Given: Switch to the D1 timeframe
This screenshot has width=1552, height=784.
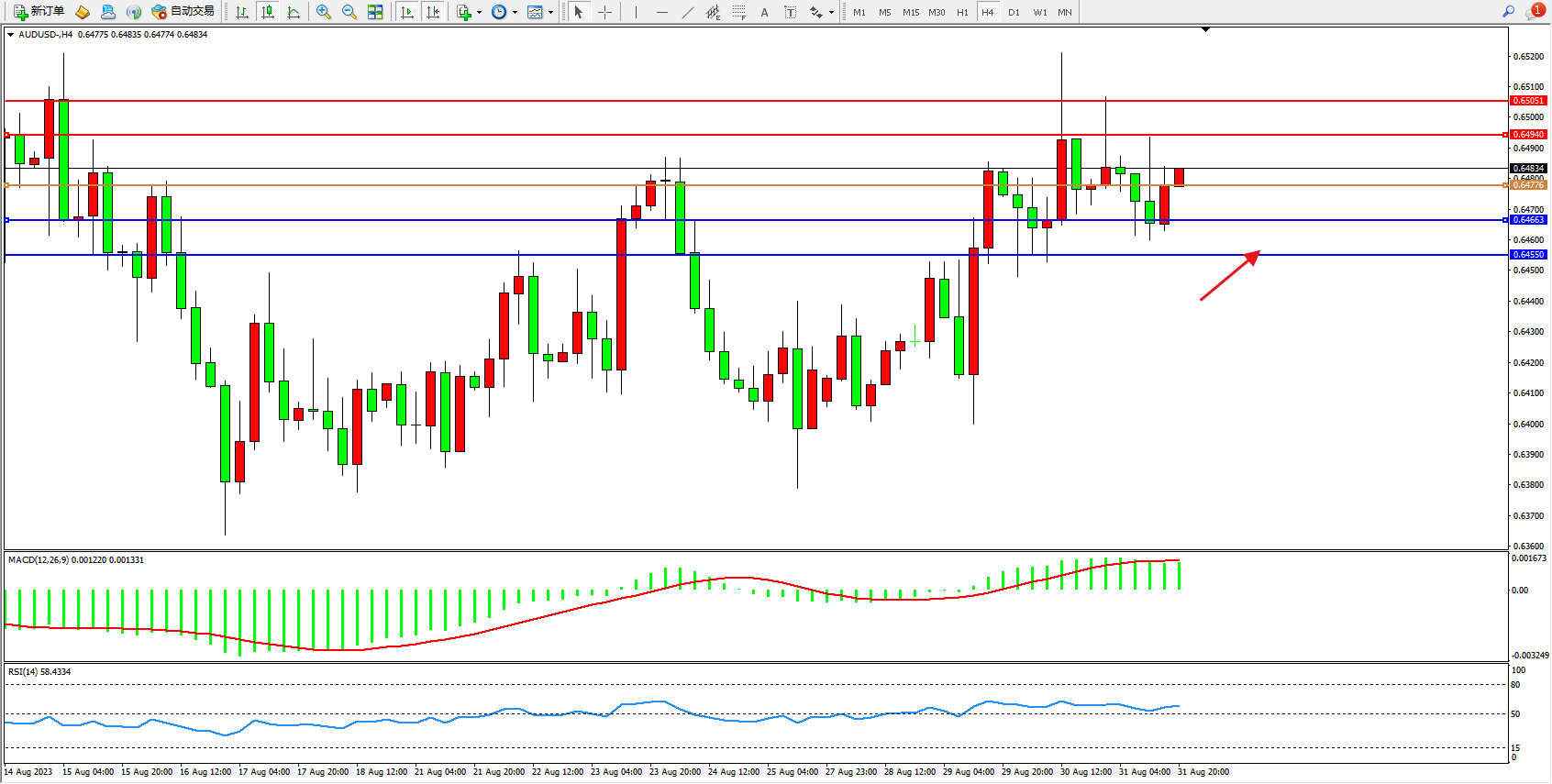Looking at the screenshot, I should (1014, 12).
